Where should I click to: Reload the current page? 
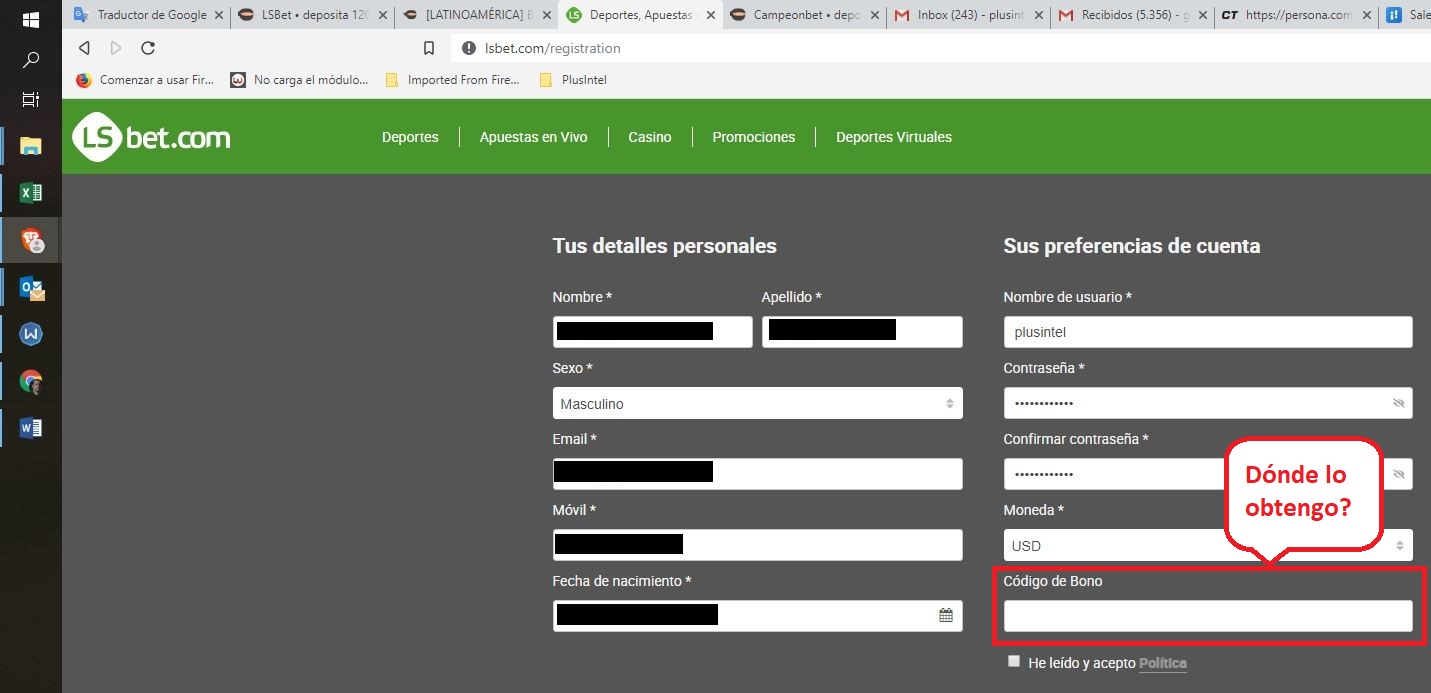coord(148,48)
